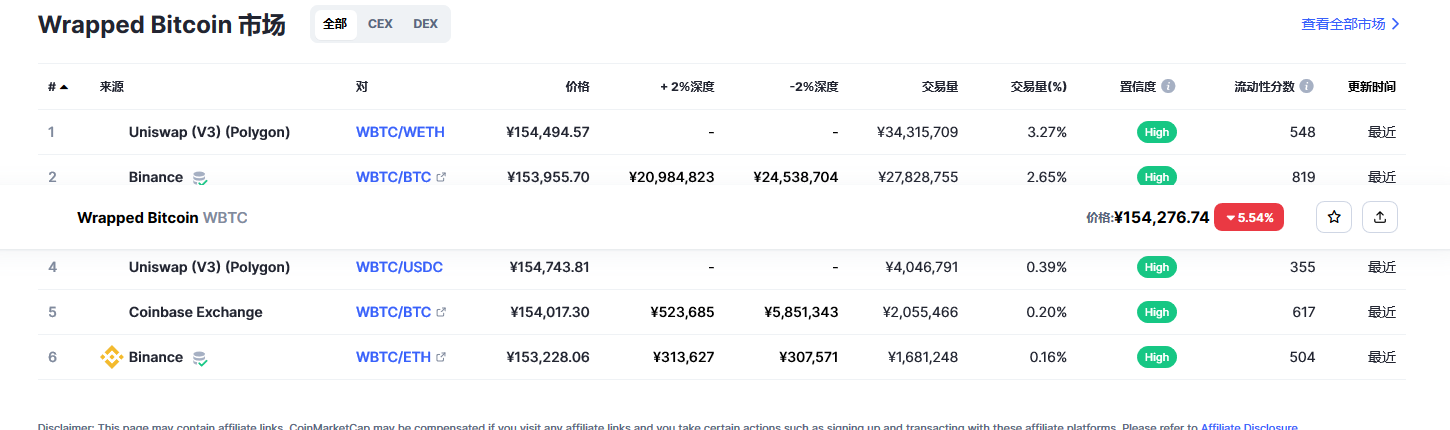Sort by -2%深度 column header

pos(813,87)
